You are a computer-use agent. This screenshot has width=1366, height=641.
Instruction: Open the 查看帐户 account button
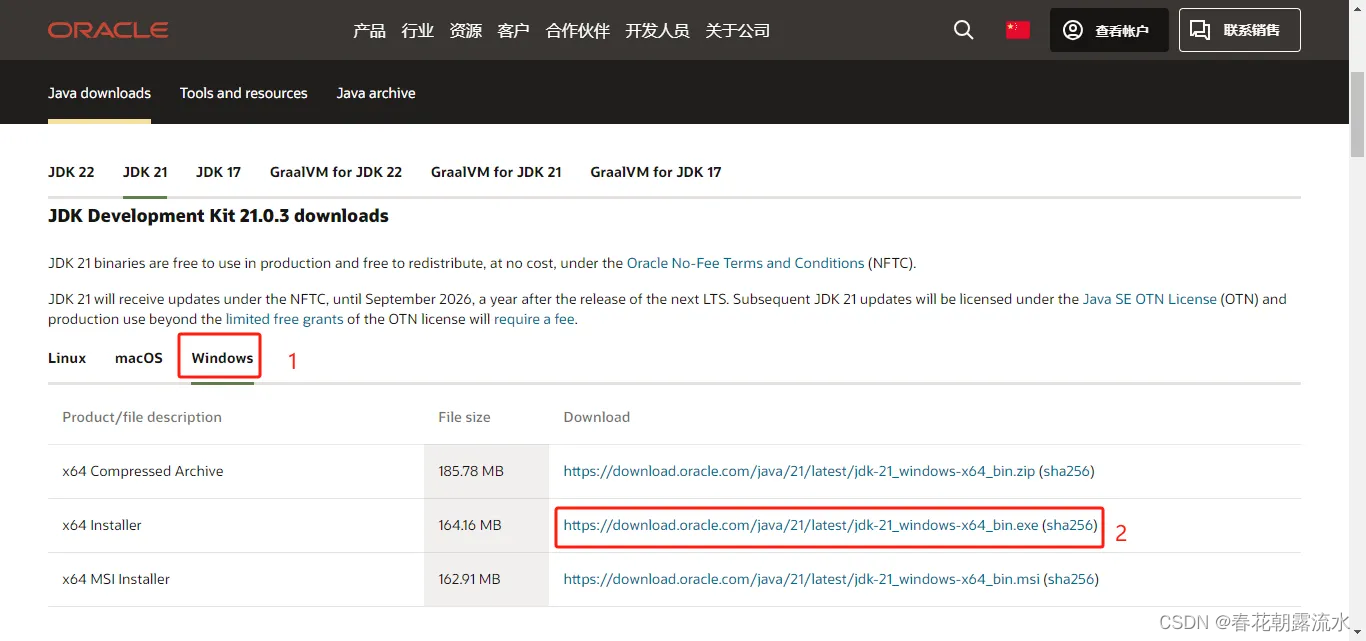tap(1109, 30)
